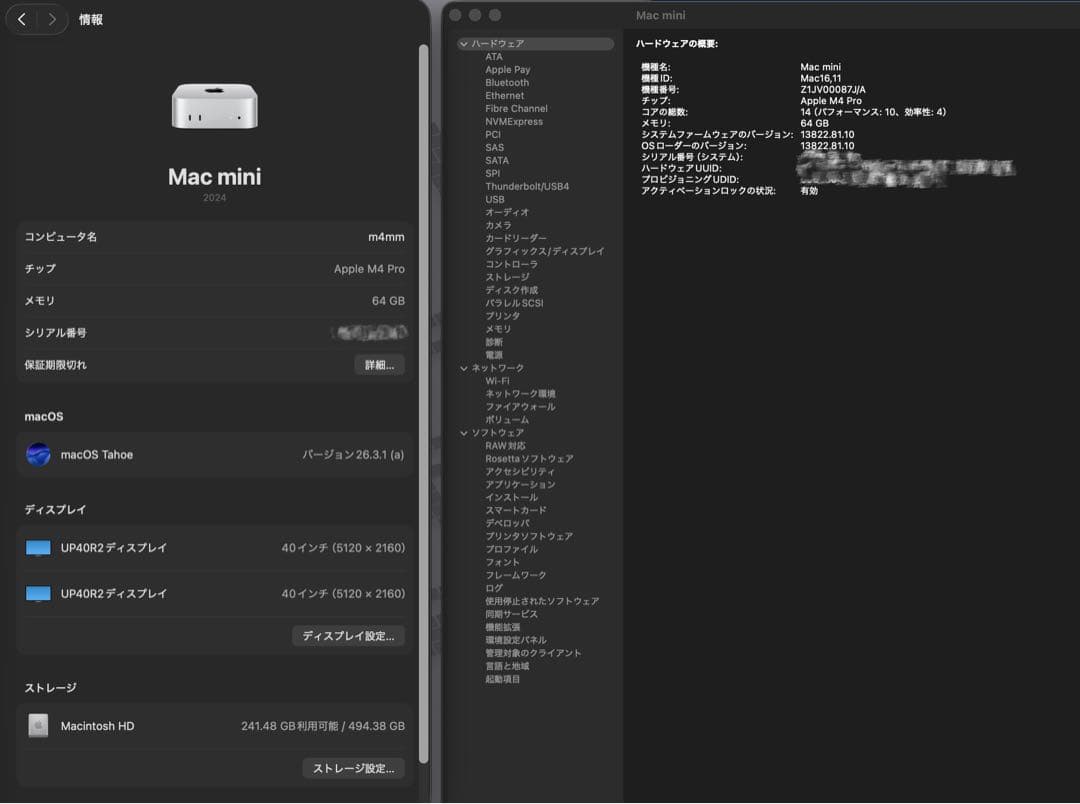Select インストール in the sidebar
The height and width of the screenshot is (804, 1080).
pyautogui.click(x=511, y=498)
